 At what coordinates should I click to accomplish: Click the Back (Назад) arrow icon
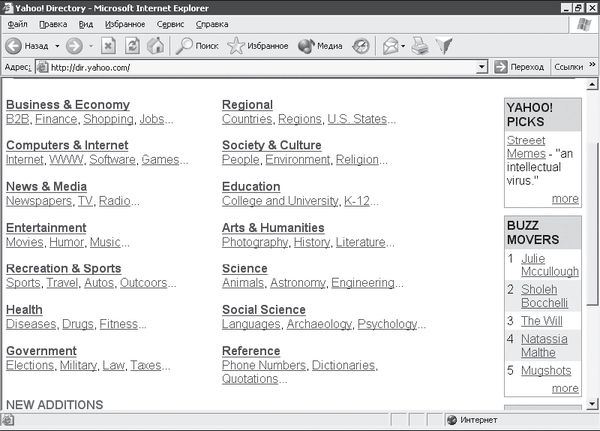(x=14, y=46)
